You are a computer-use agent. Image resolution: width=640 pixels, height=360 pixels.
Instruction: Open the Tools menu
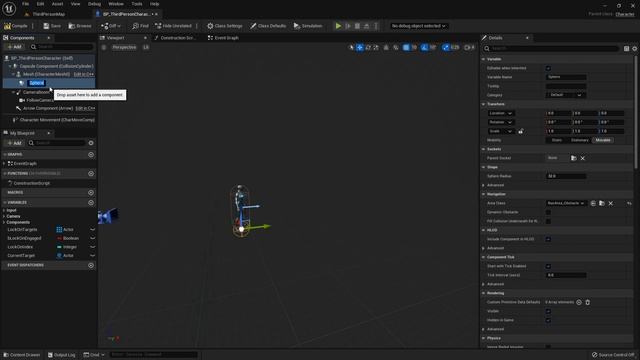137,4
